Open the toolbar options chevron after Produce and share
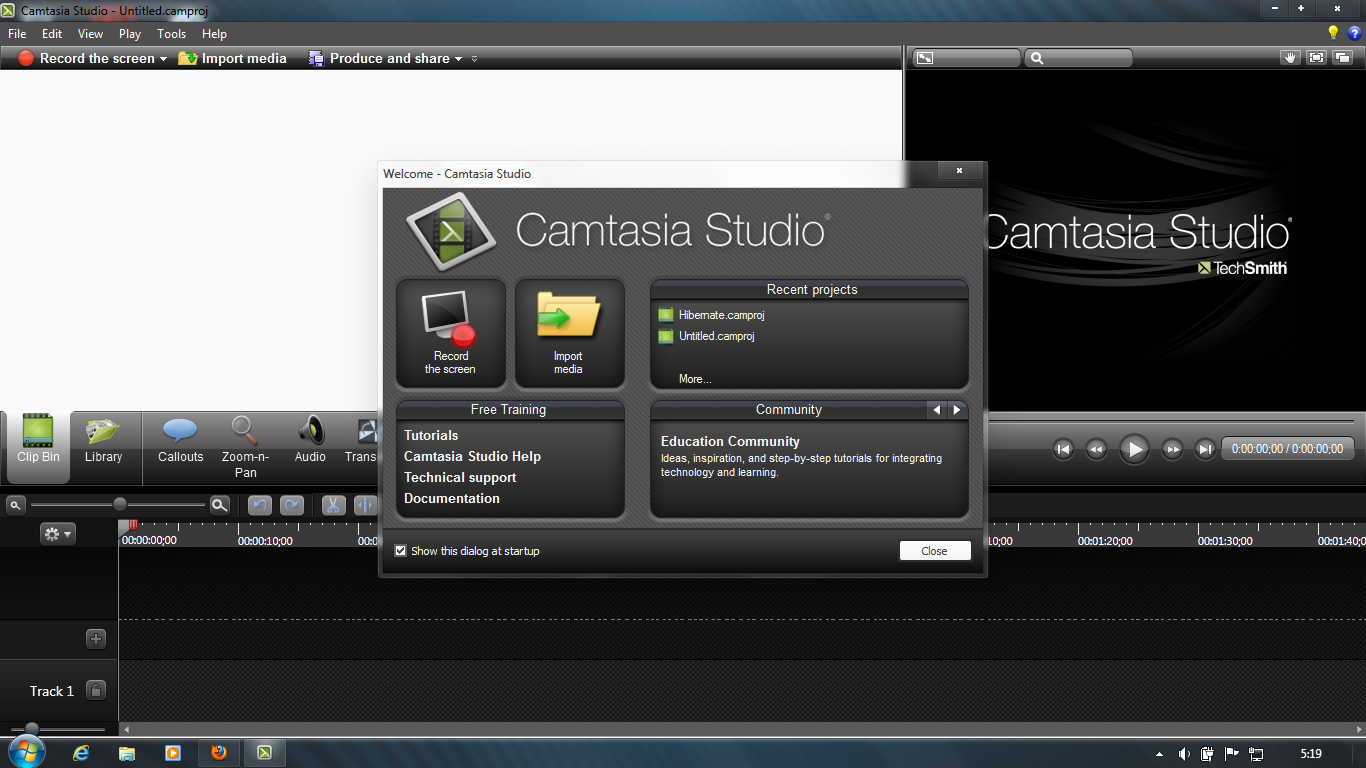This screenshot has width=1366, height=768. (x=474, y=59)
